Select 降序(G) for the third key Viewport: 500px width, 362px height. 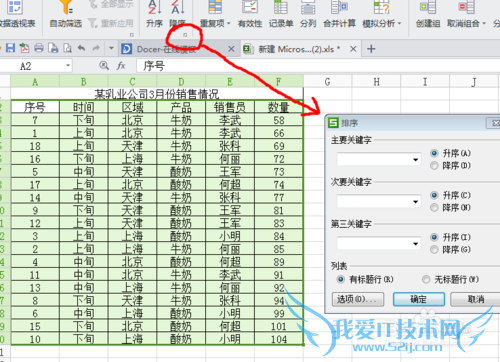434,250
